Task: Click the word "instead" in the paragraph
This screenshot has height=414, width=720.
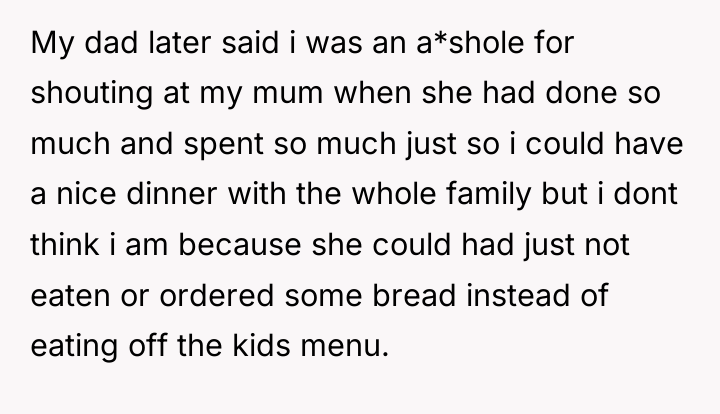Action: point(518,295)
